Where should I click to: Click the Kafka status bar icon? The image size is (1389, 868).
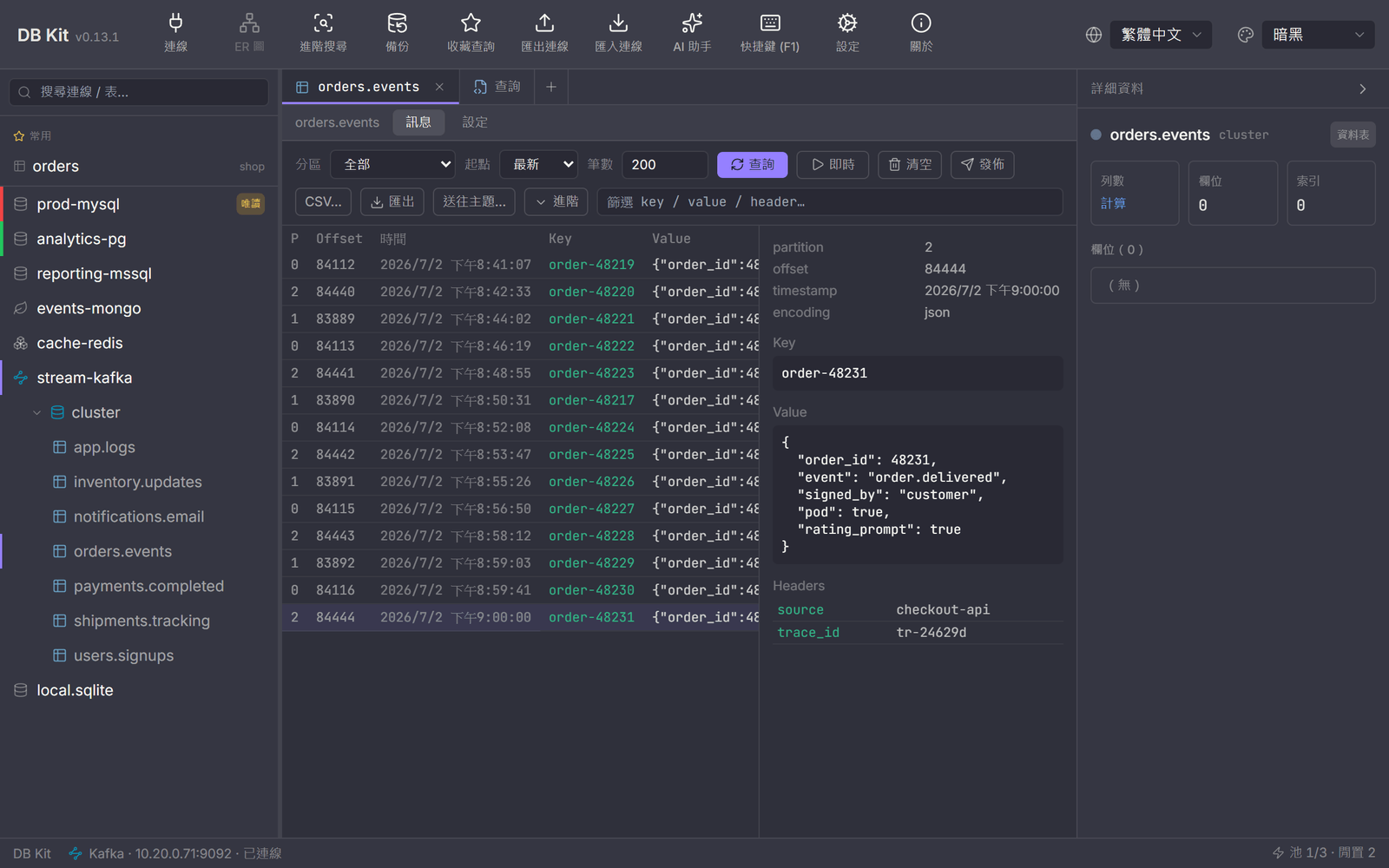tap(76, 853)
